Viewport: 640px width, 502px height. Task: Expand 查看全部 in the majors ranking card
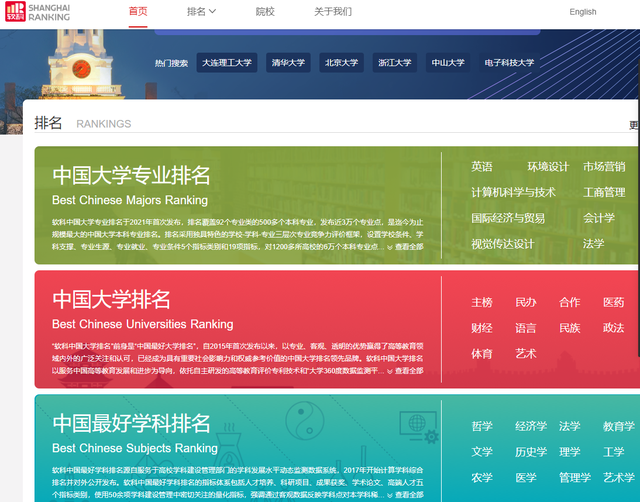click(x=405, y=247)
